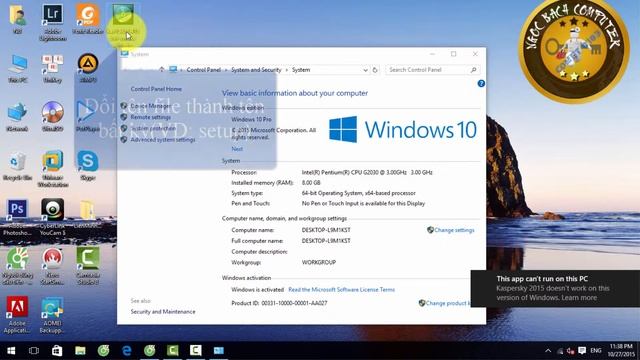Image resolution: width=640 pixels, height=360 pixels.
Task: Click the 'Windows 10 Pro' edition text
Action: (251, 119)
